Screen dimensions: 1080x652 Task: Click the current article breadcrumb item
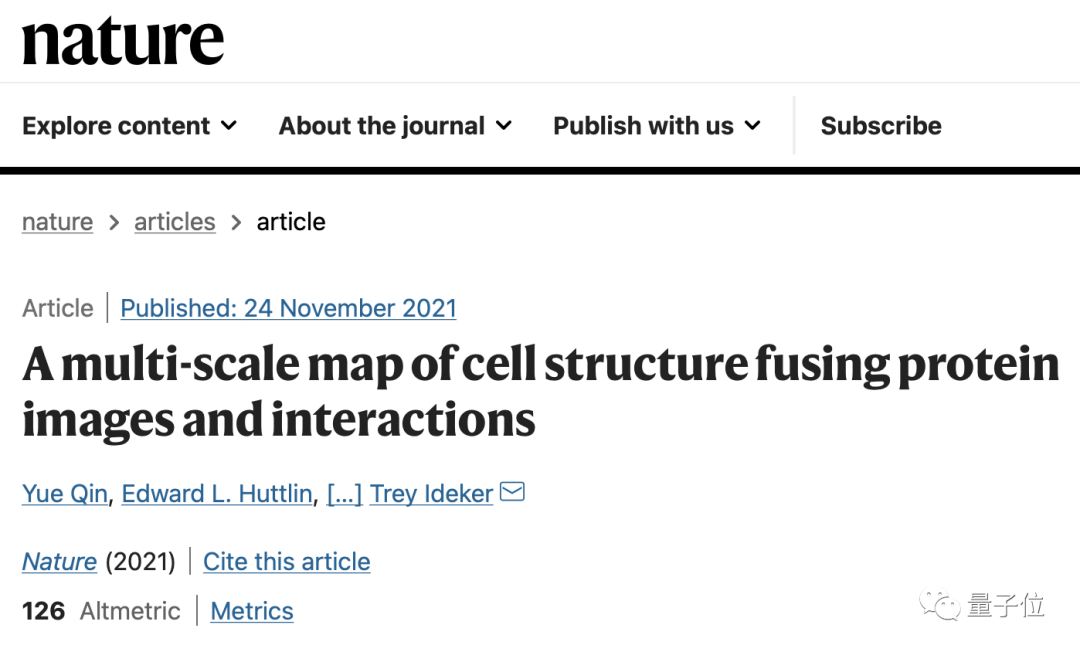point(291,222)
